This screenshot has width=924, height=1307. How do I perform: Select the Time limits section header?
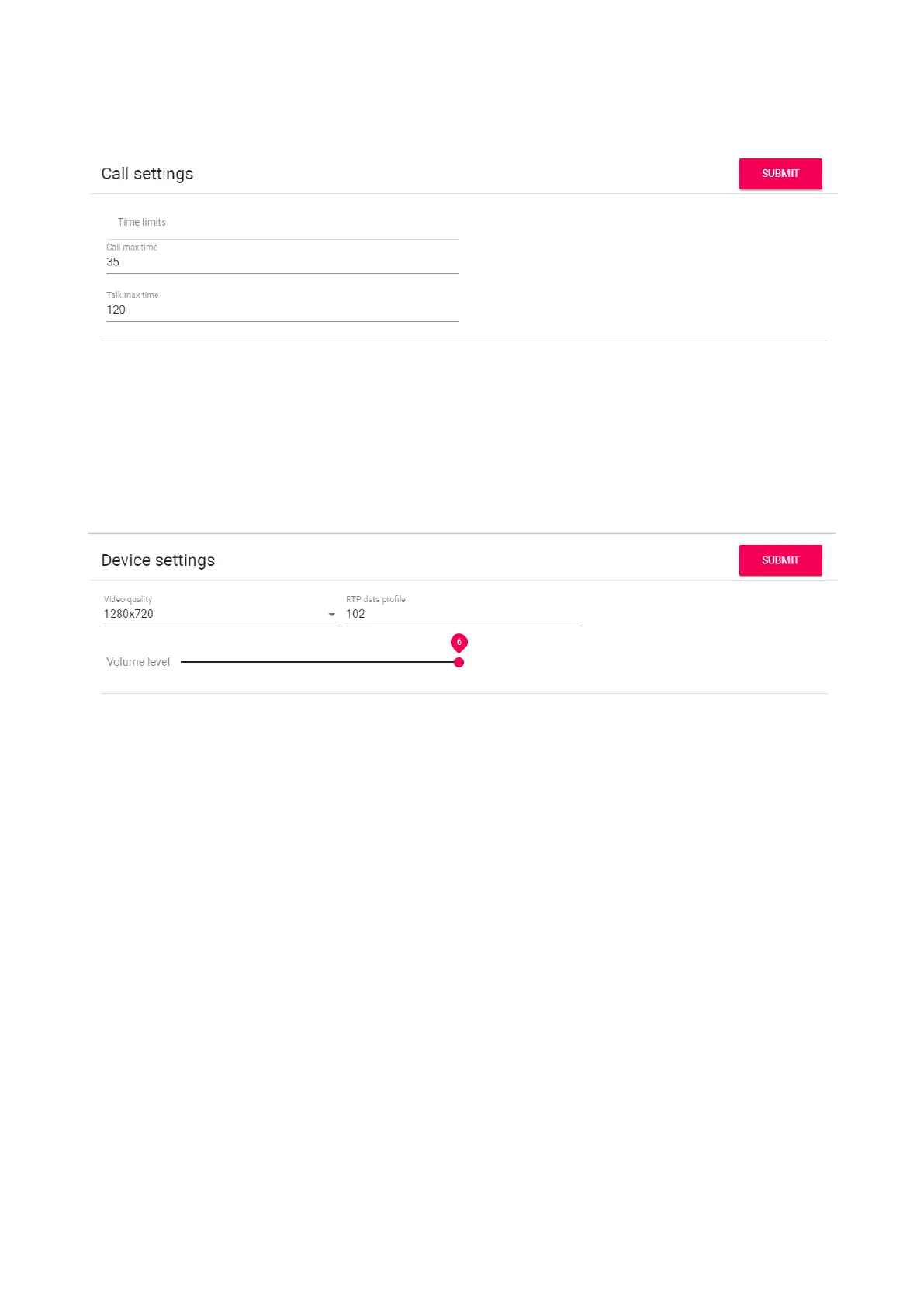142,223
